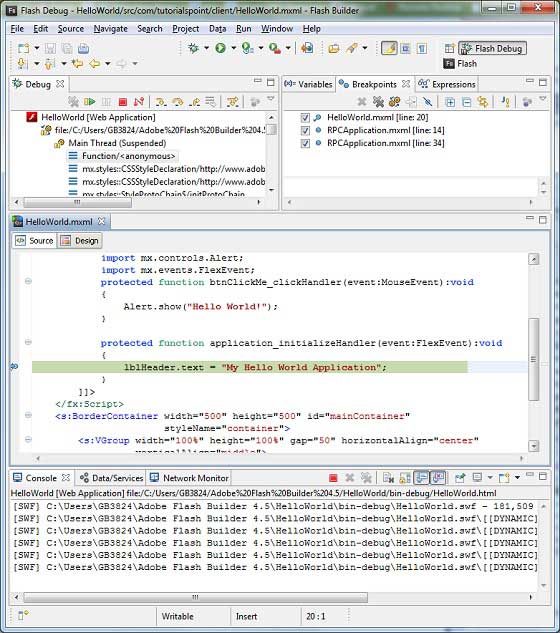
Task: Link Breakpoints view with Debug view
Action: [482, 102]
